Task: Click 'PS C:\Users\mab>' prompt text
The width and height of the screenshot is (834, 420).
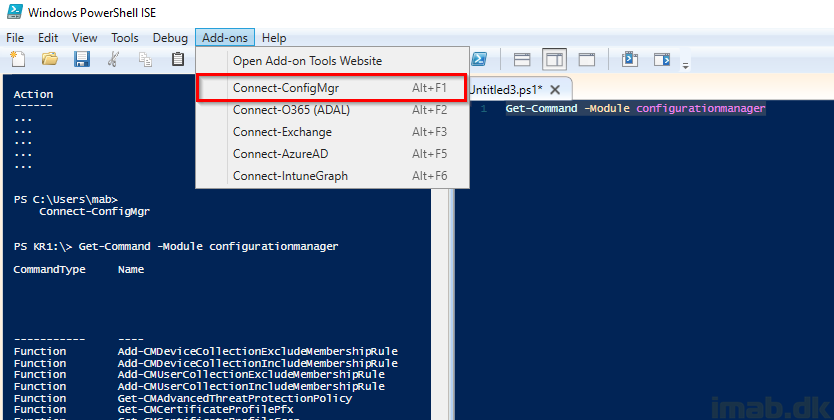Action: (x=65, y=200)
